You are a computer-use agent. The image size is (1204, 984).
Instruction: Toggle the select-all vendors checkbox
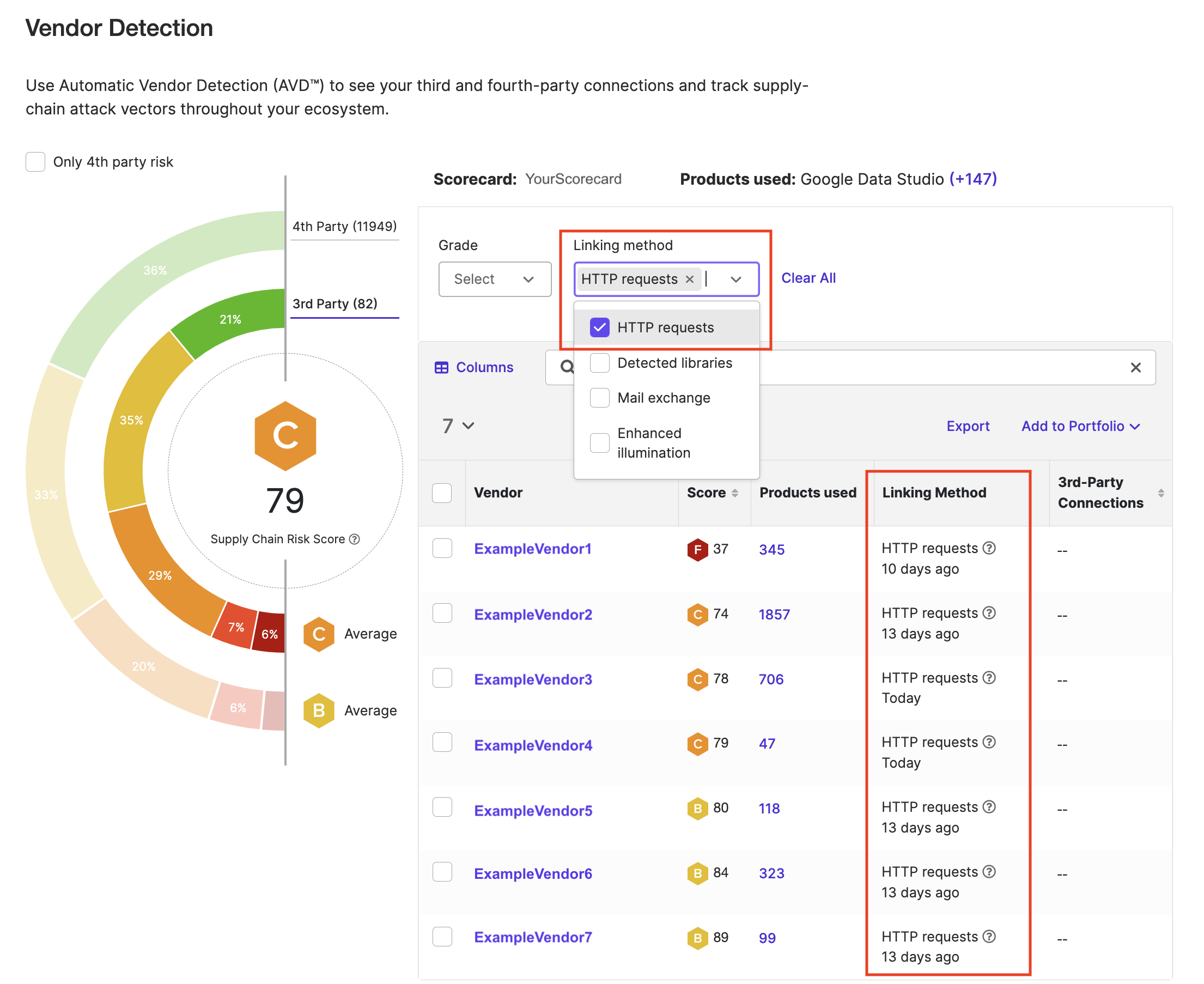point(442,493)
